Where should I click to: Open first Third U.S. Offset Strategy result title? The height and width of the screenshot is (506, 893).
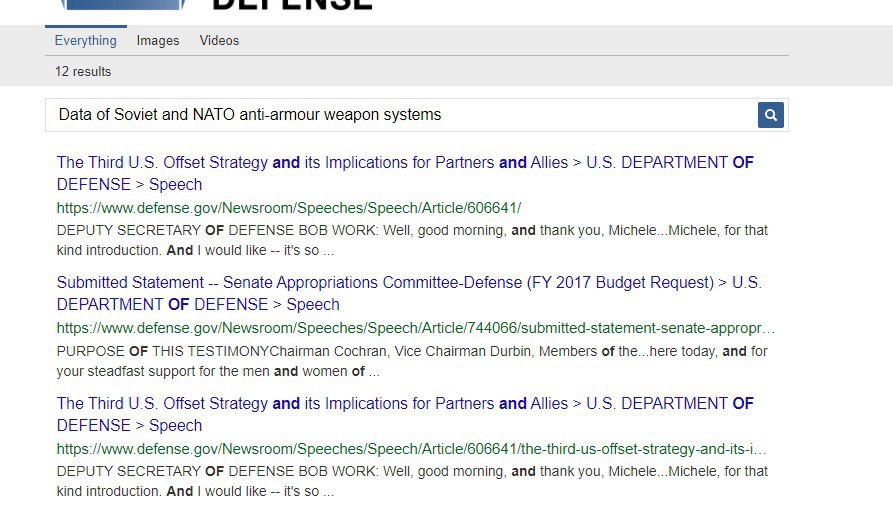click(405, 173)
